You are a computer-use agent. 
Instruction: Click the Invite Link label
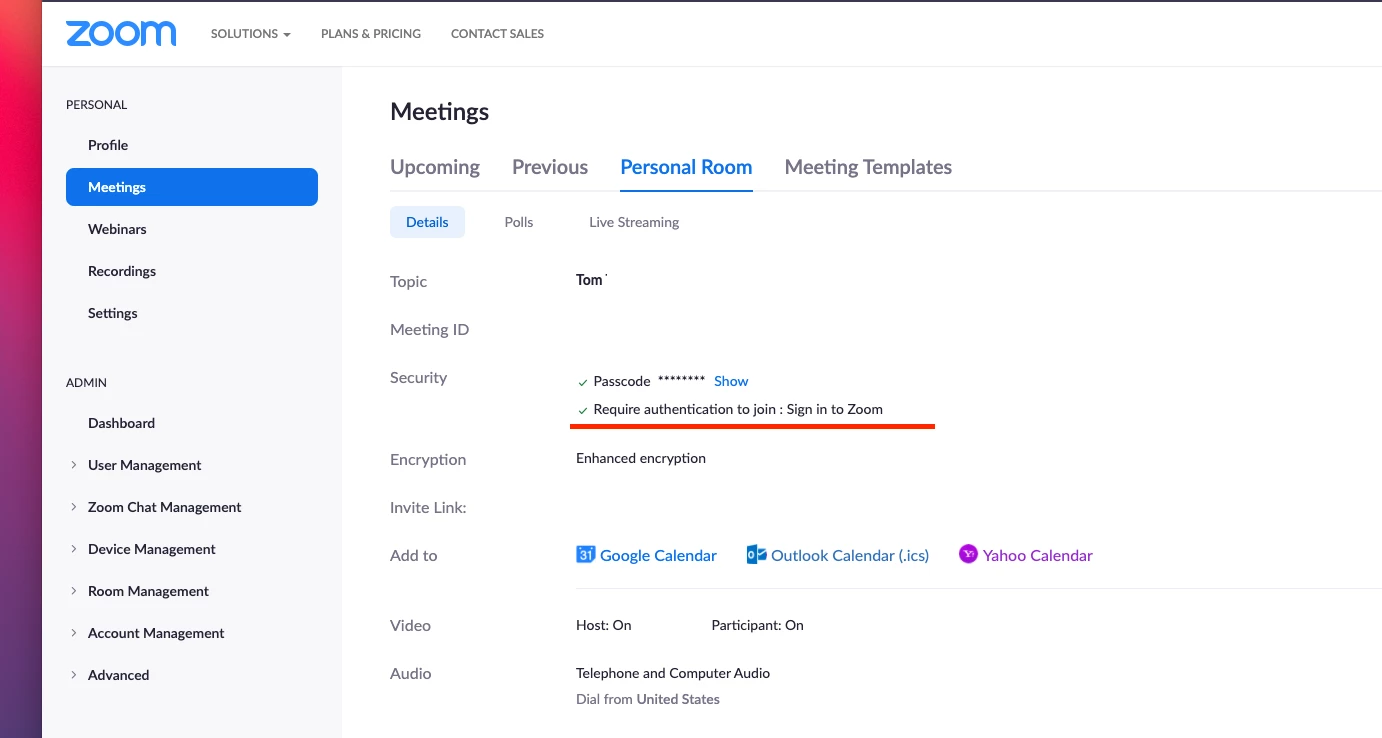[428, 507]
